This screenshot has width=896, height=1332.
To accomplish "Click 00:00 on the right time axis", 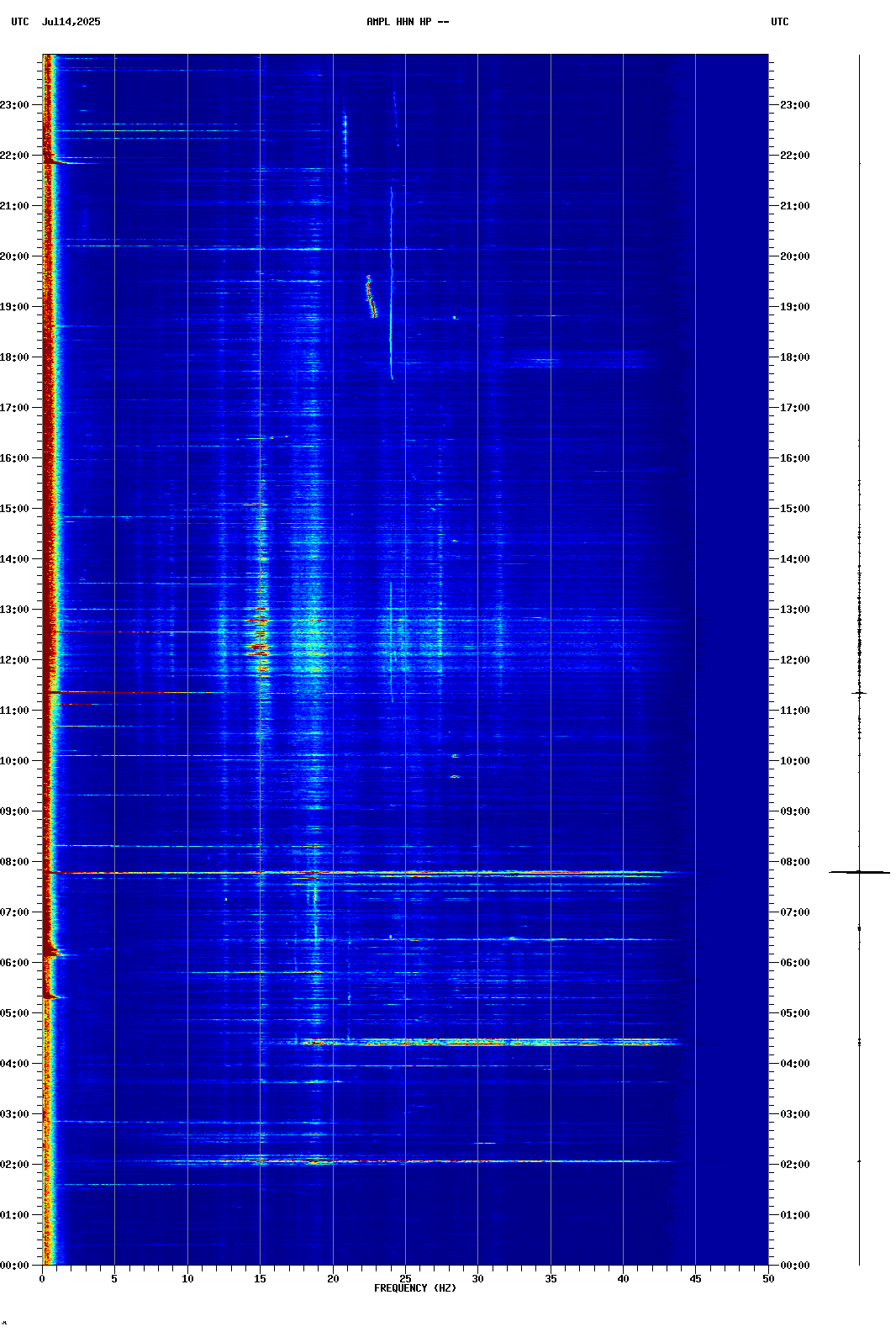I will coord(795,1266).
